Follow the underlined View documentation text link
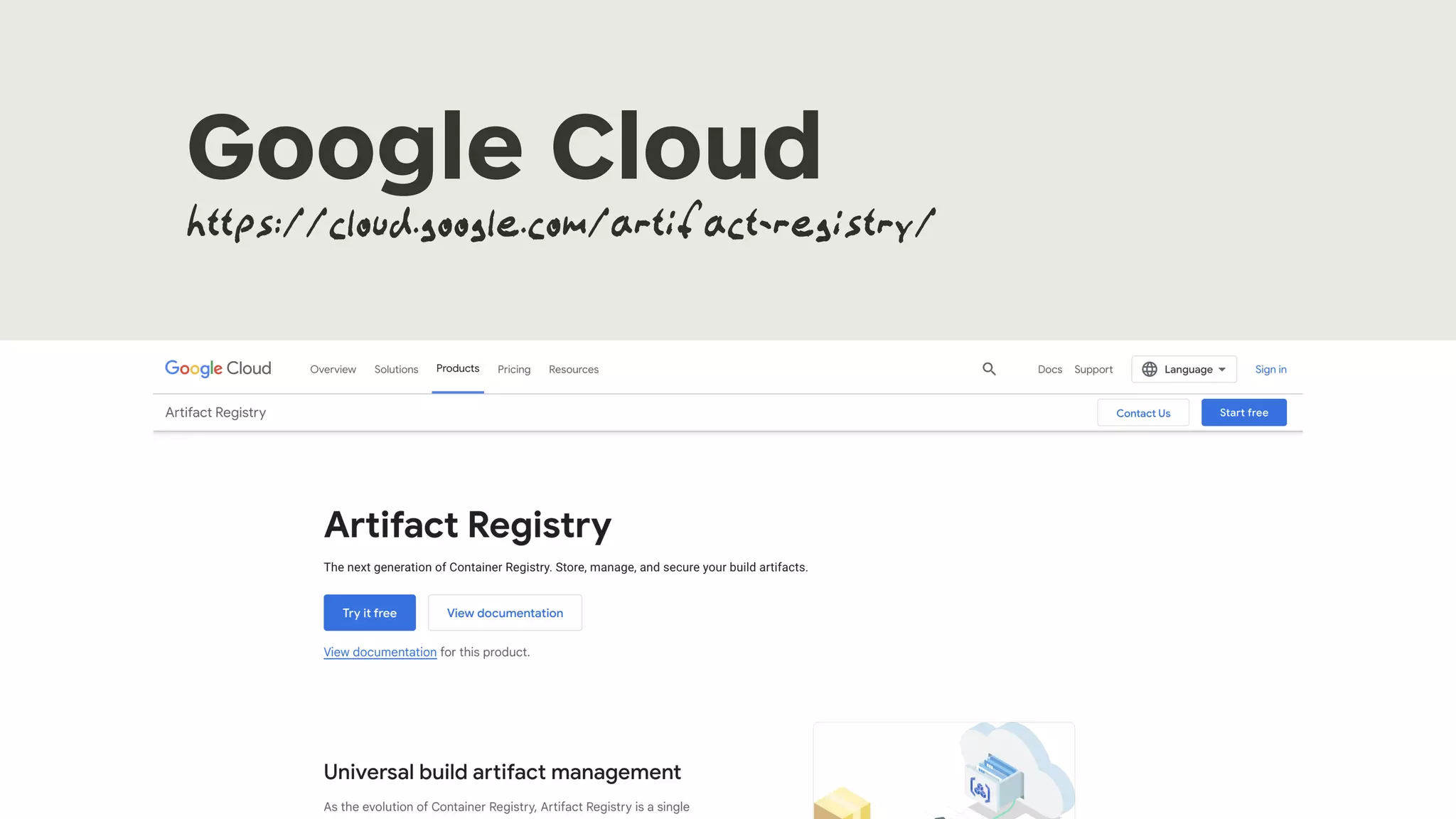The image size is (1456, 819). click(x=380, y=652)
